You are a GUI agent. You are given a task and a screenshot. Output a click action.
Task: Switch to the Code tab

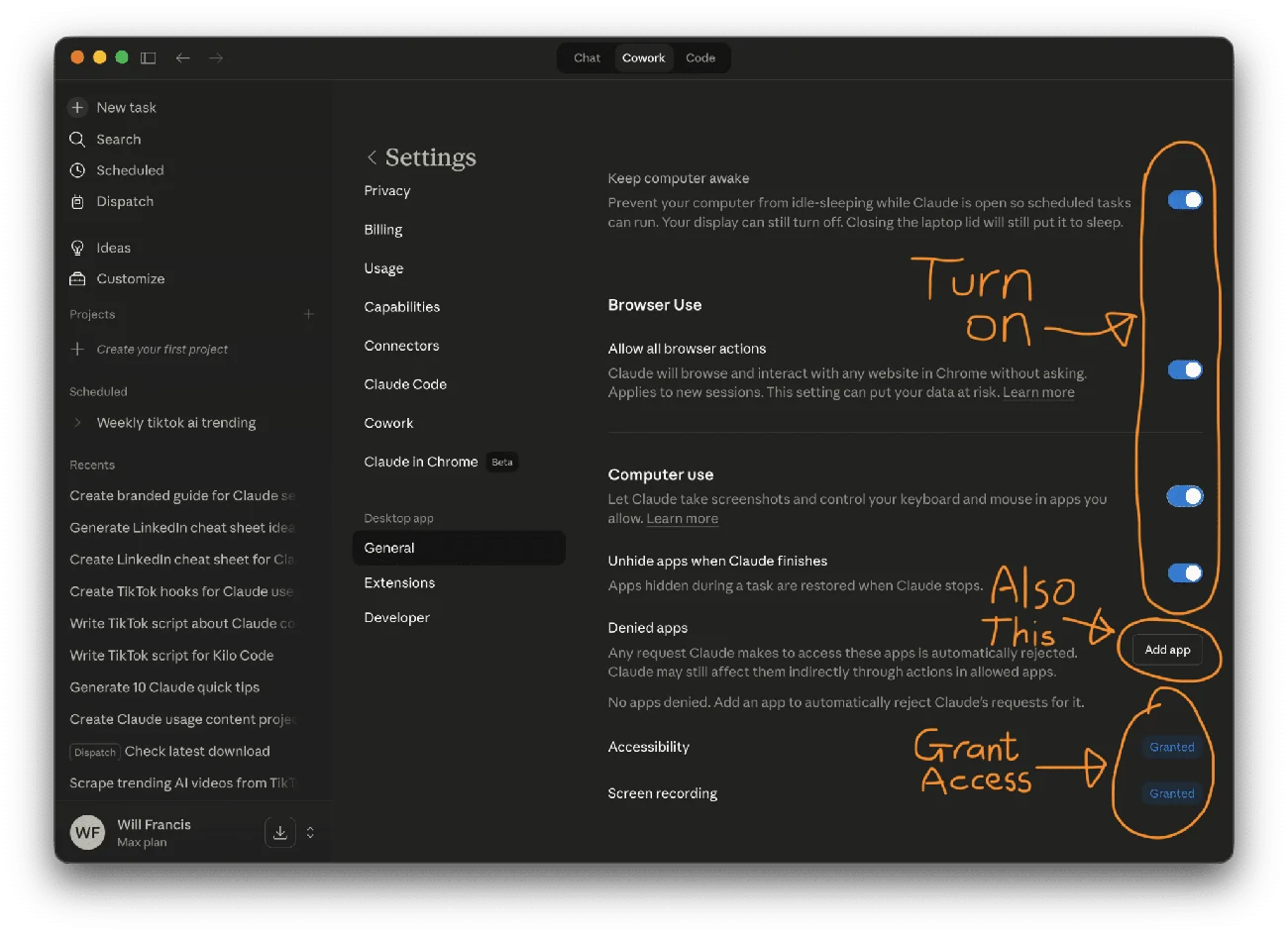coord(700,58)
